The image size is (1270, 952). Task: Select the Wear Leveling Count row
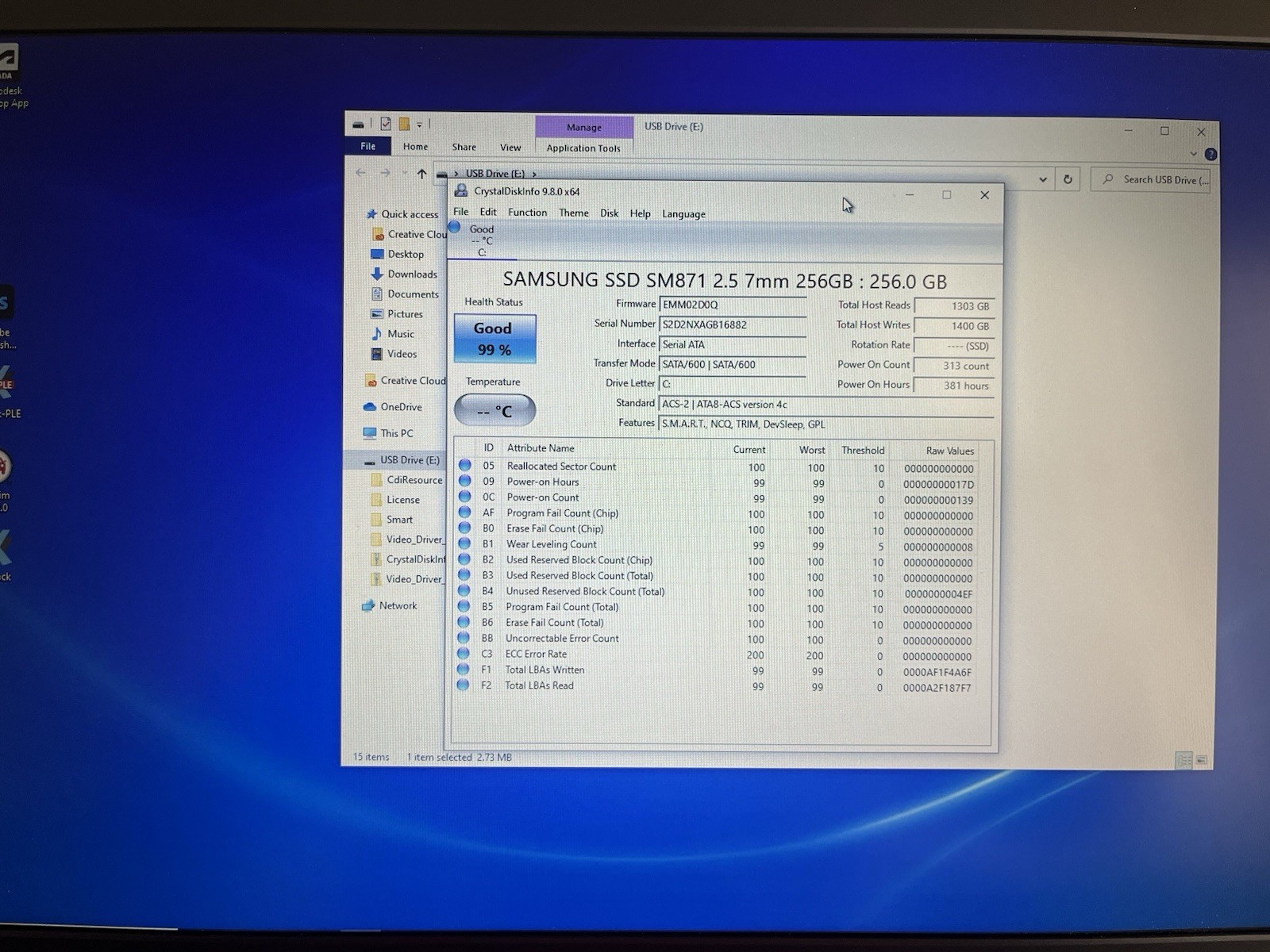[716, 545]
